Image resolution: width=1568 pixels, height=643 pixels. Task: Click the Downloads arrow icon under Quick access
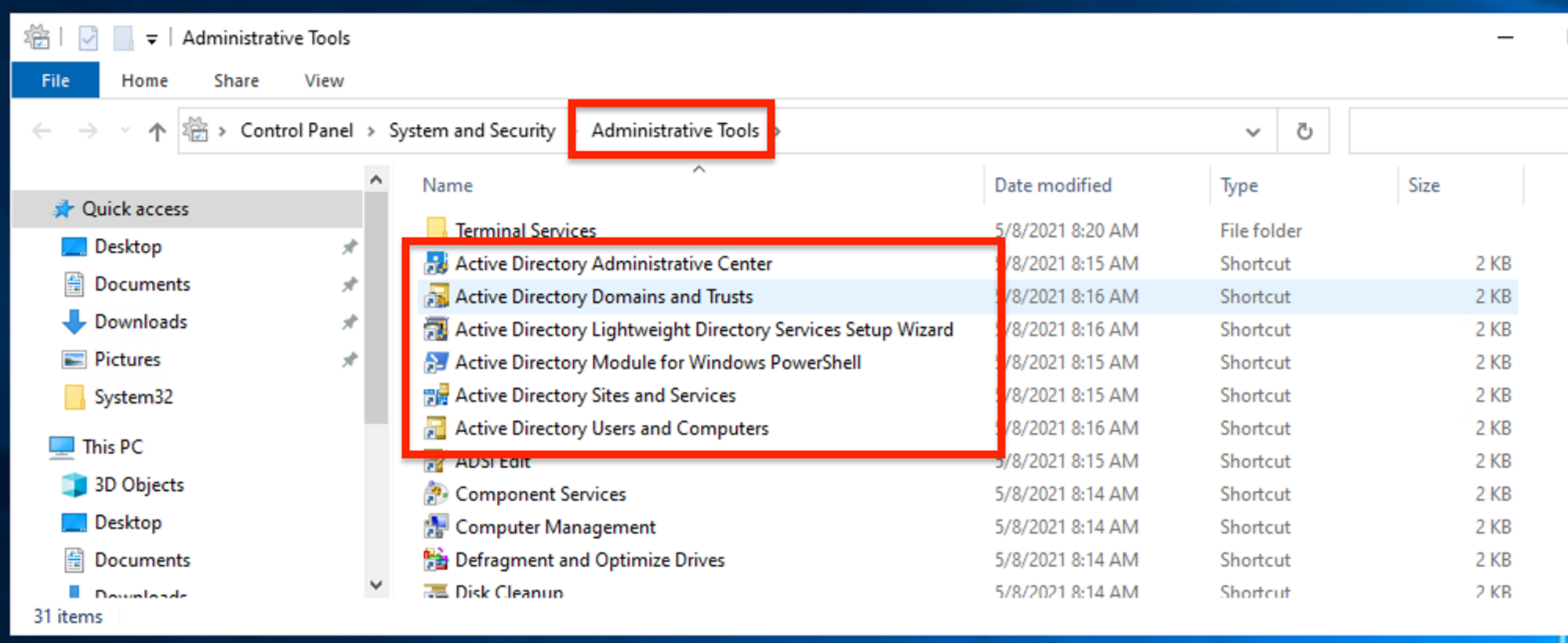74,321
